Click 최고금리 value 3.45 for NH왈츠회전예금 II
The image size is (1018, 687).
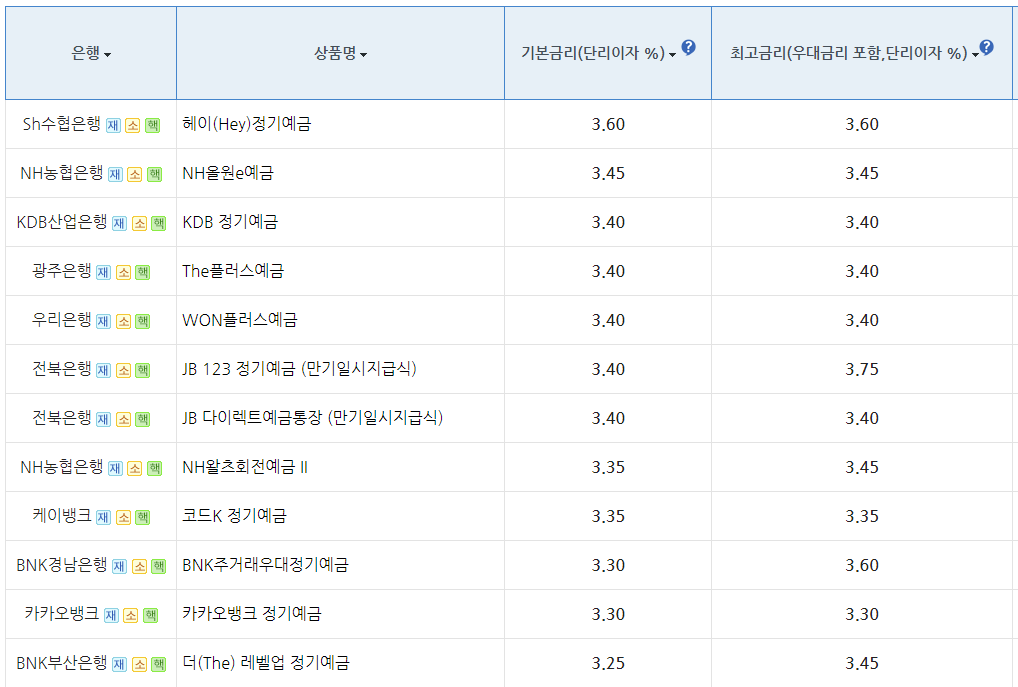(x=862, y=468)
